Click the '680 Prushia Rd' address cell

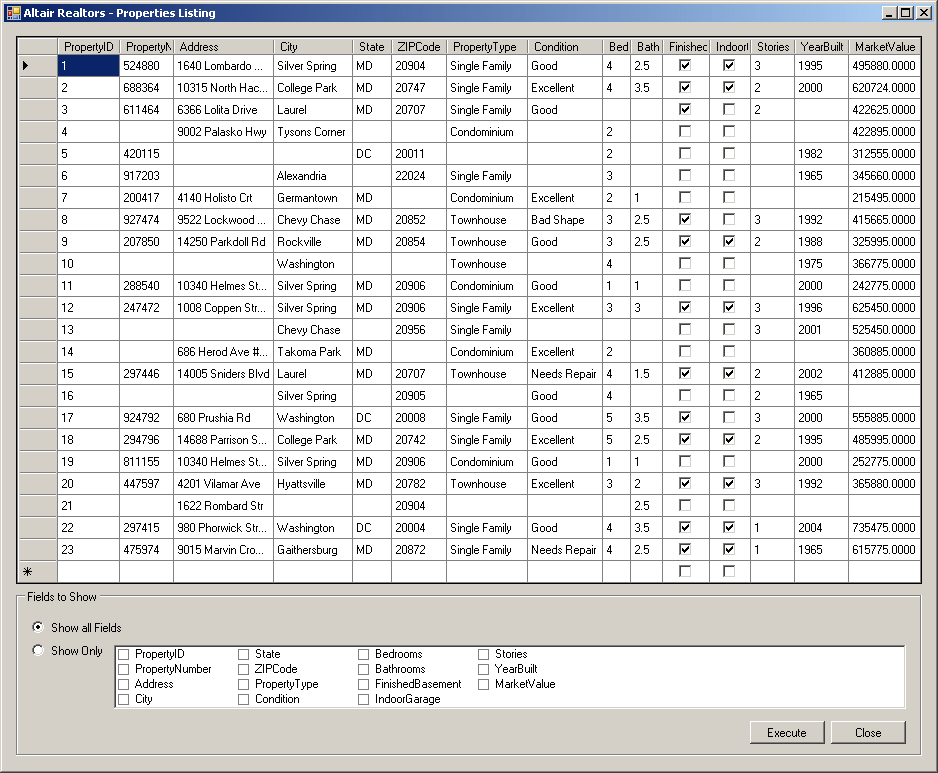coord(223,418)
